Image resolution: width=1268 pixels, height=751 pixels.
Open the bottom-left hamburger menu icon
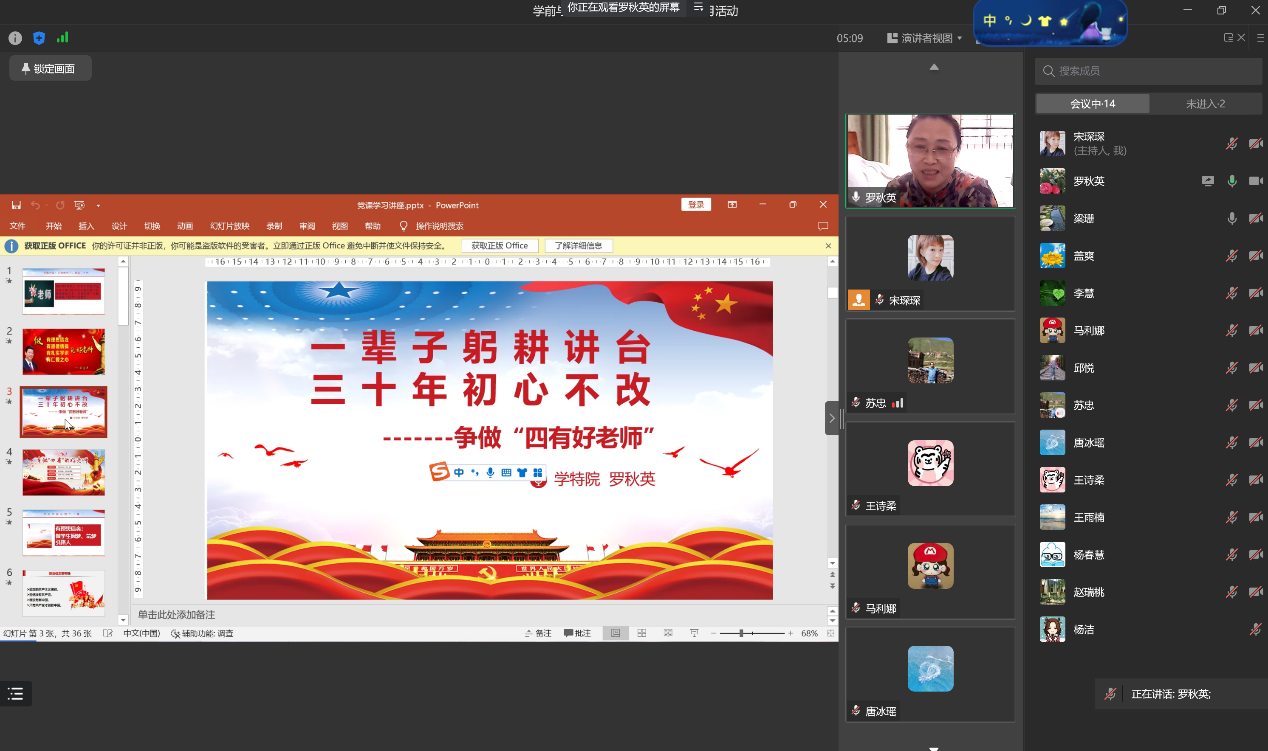tap(15, 693)
